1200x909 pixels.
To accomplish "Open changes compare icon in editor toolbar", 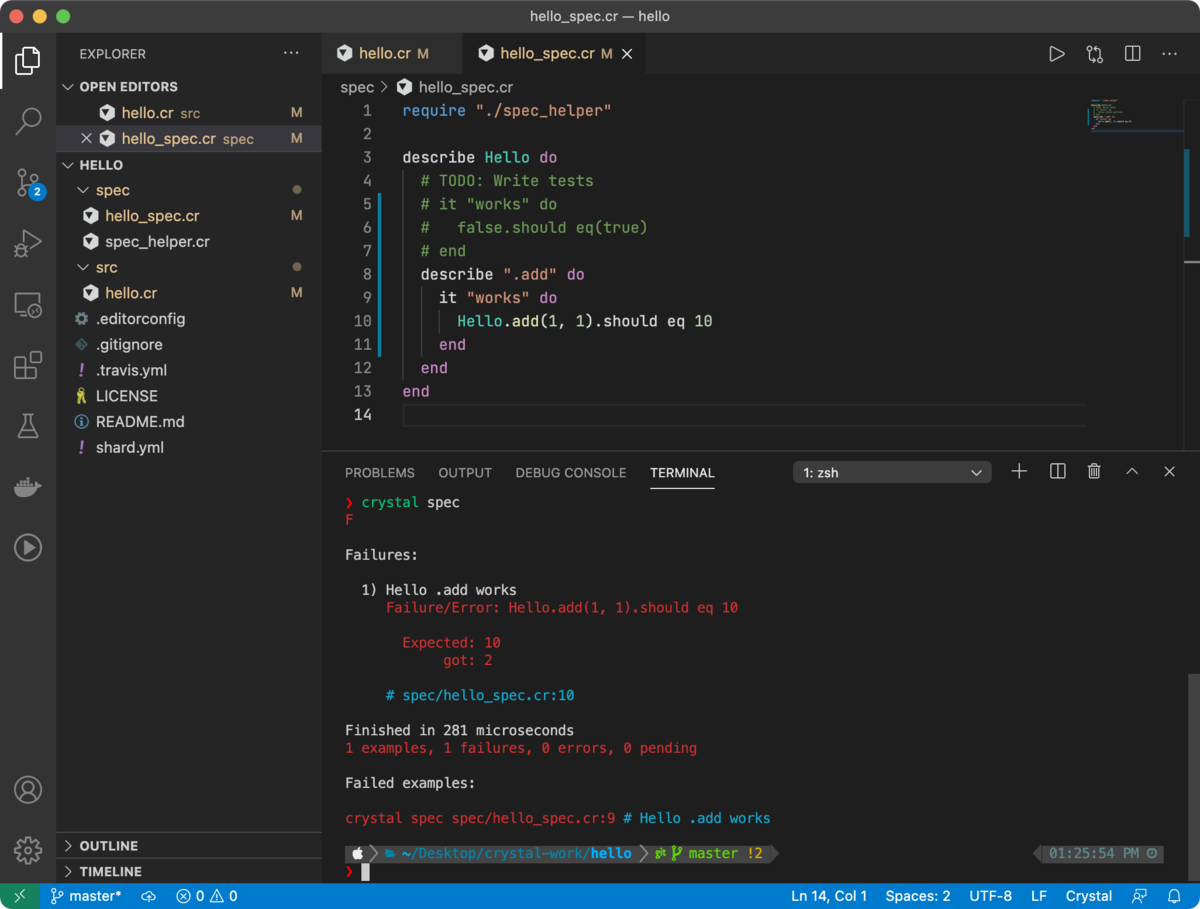I will click(x=1094, y=54).
